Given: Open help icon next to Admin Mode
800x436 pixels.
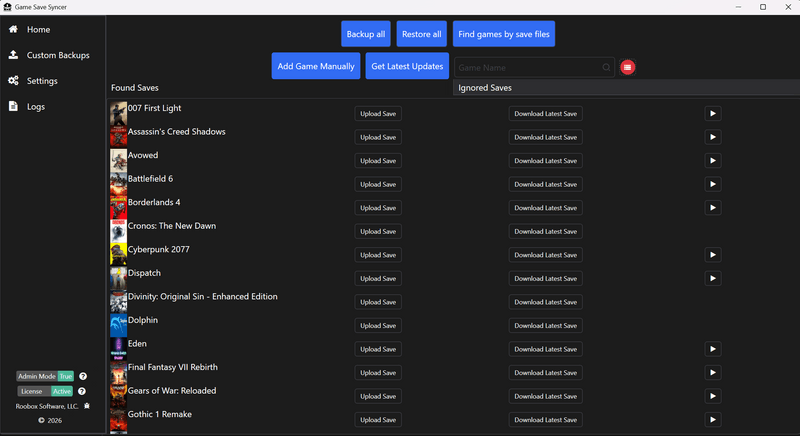Looking at the screenshot, I should [83, 376].
